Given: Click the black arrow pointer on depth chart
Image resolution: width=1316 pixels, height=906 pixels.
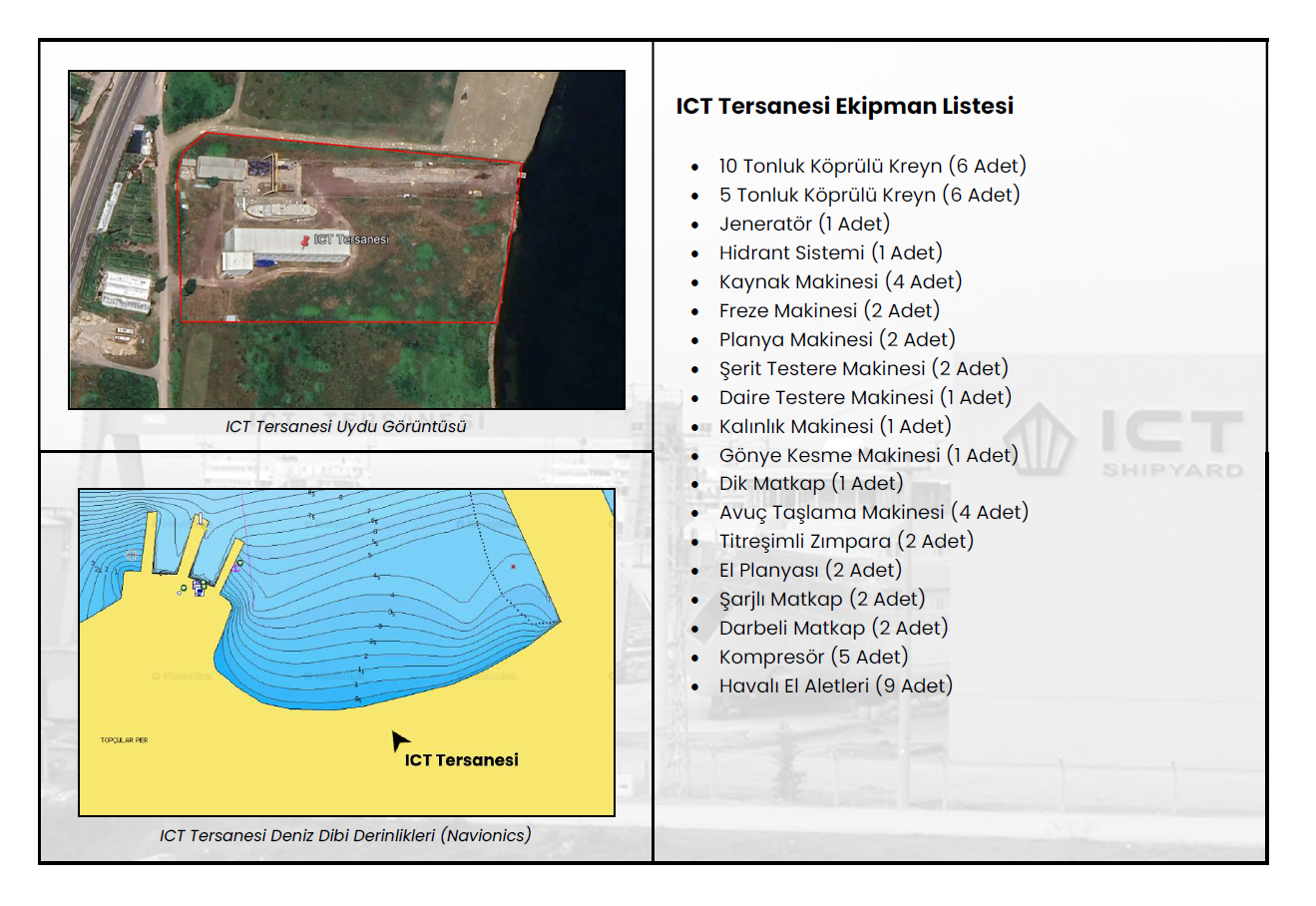Looking at the screenshot, I should (x=399, y=740).
